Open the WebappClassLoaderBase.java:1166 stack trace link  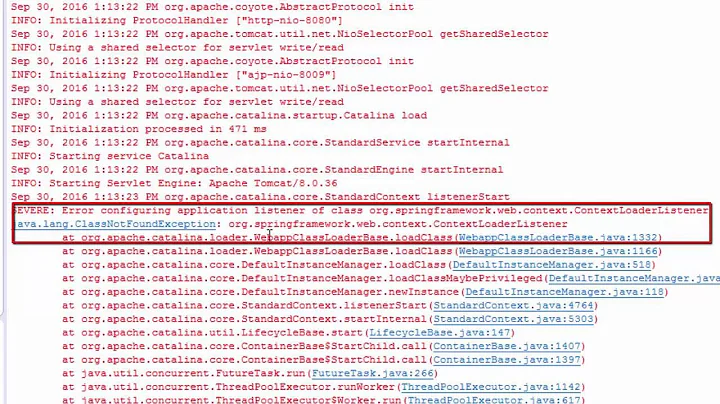coord(558,251)
